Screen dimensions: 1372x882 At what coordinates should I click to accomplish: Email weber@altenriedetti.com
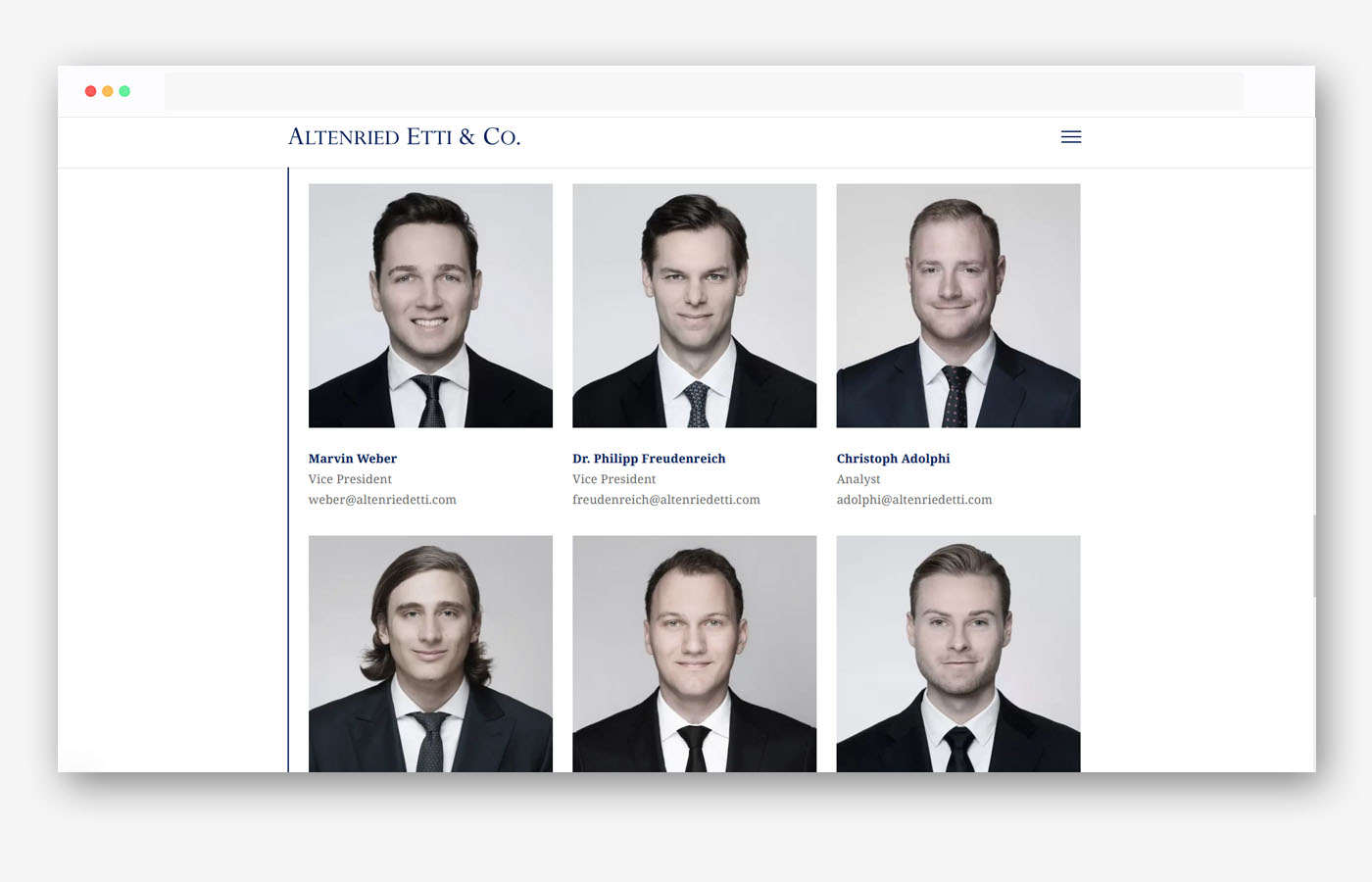click(382, 500)
